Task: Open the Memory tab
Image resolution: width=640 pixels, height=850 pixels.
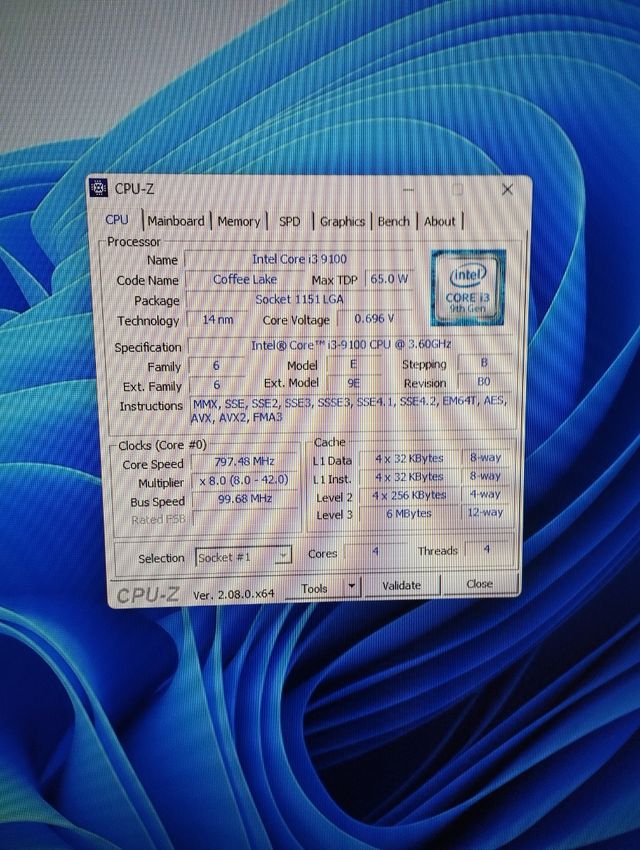Action: pos(239,221)
